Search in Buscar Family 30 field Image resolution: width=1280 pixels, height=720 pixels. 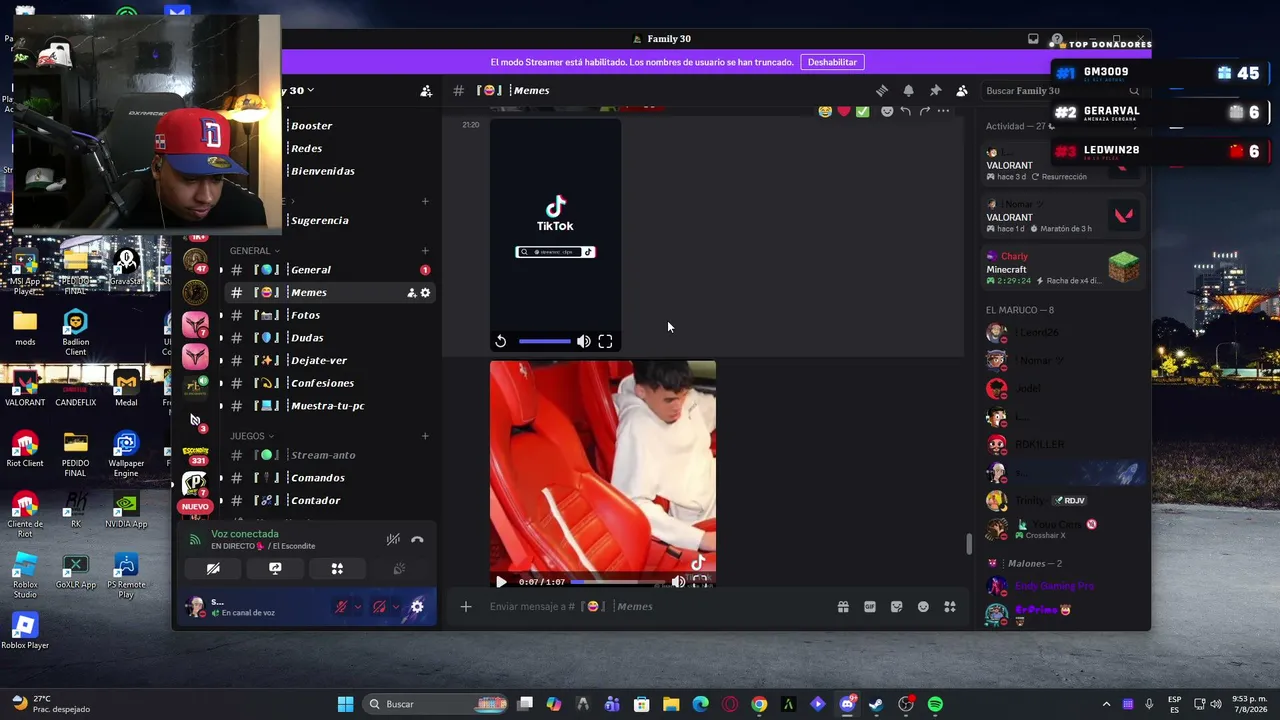click(x=1063, y=91)
